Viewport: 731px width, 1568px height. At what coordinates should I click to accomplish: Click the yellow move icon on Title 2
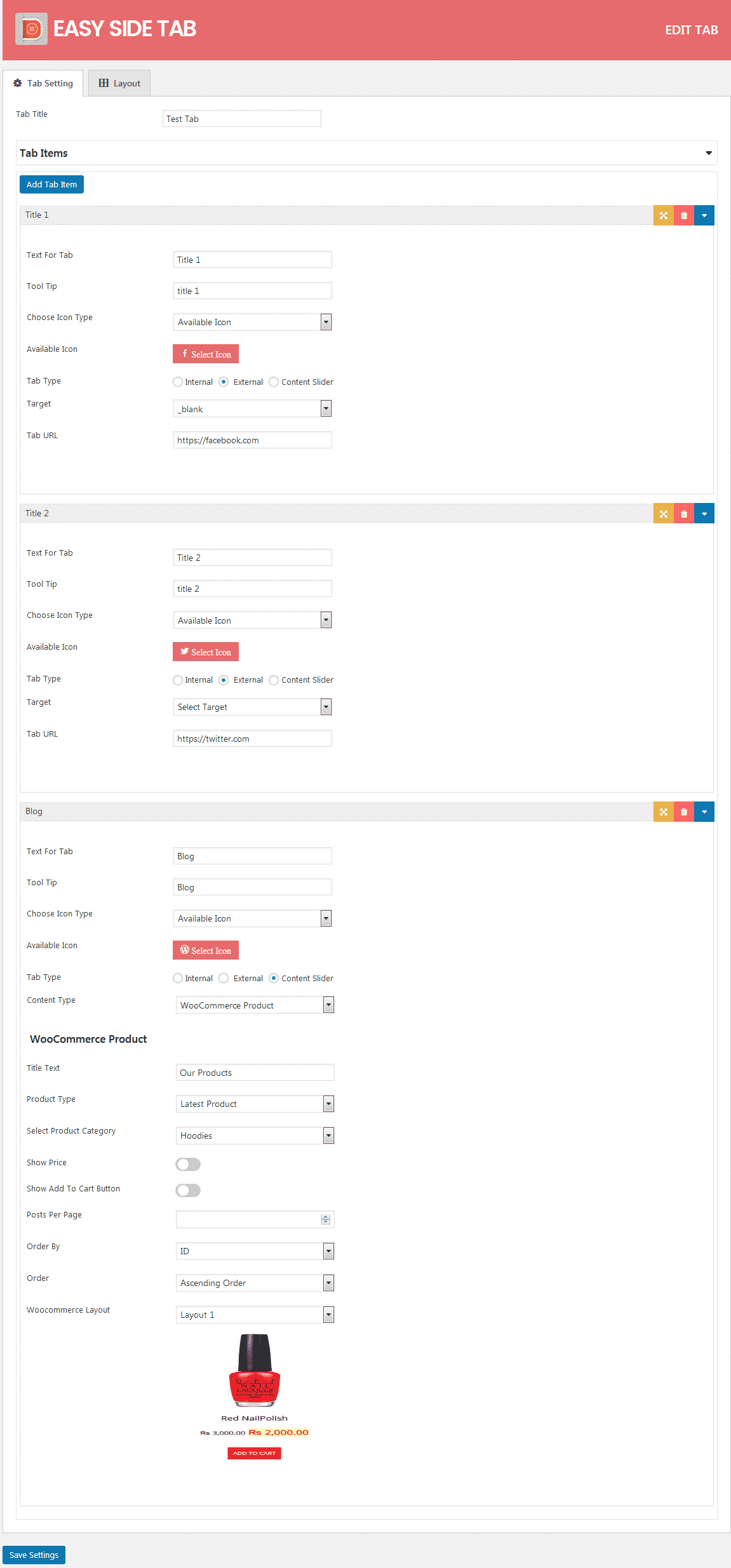click(663, 514)
